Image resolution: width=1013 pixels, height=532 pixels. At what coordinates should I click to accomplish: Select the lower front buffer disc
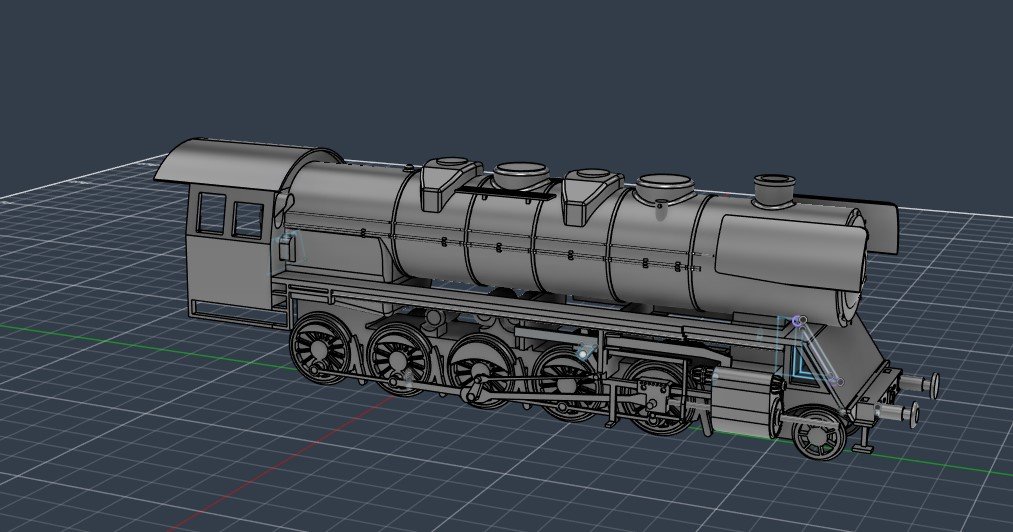(915, 412)
